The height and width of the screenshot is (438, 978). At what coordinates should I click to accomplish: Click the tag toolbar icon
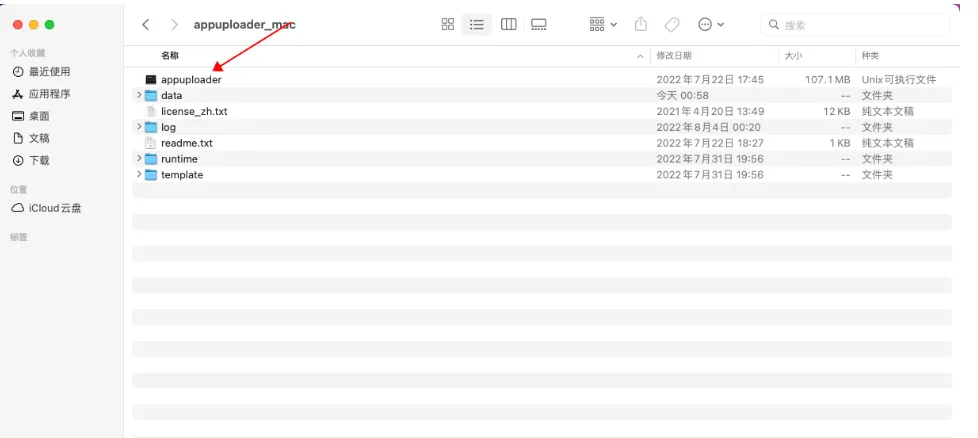pyautogui.click(x=672, y=24)
